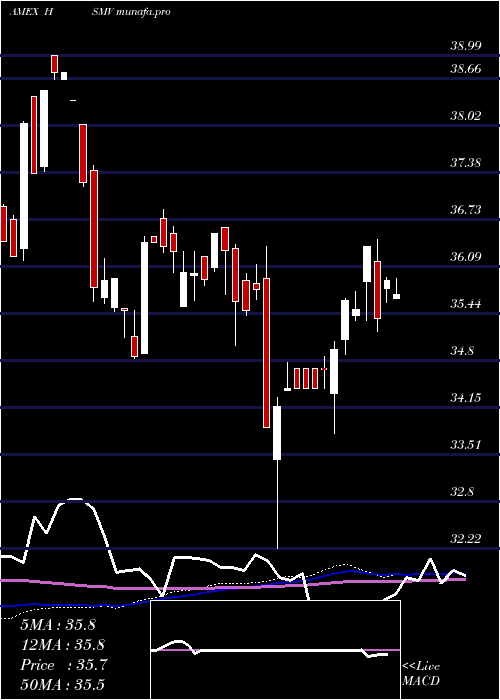Click the 36.73 price level label

pos(466,210)
